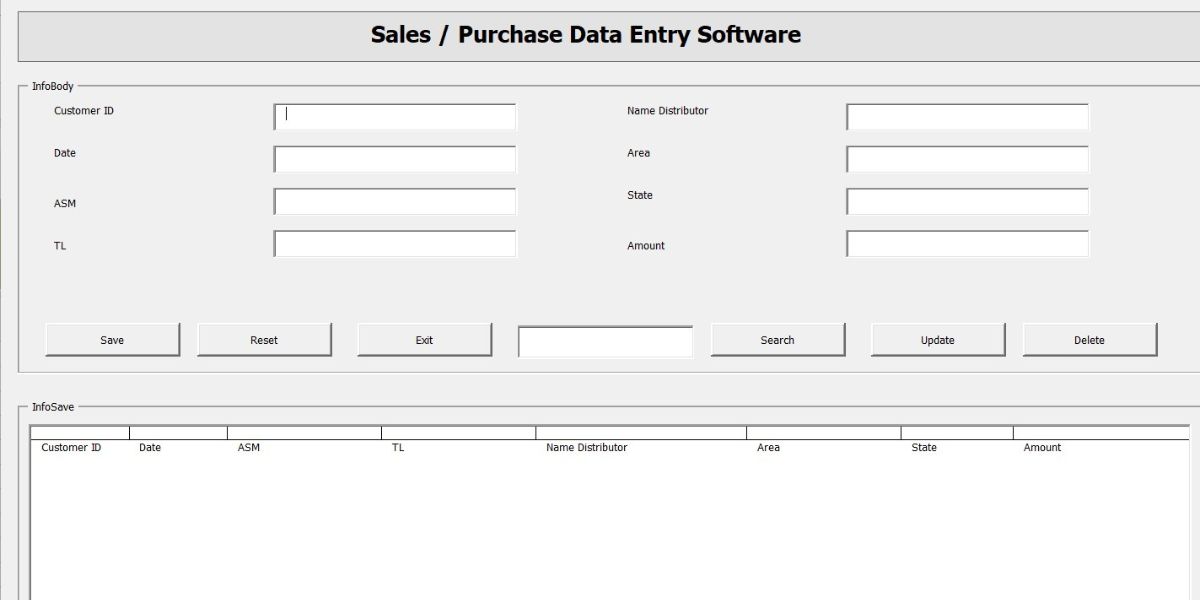Click the Update button
The width and height of the screenshot is (1200, 600).
[938, 340]
